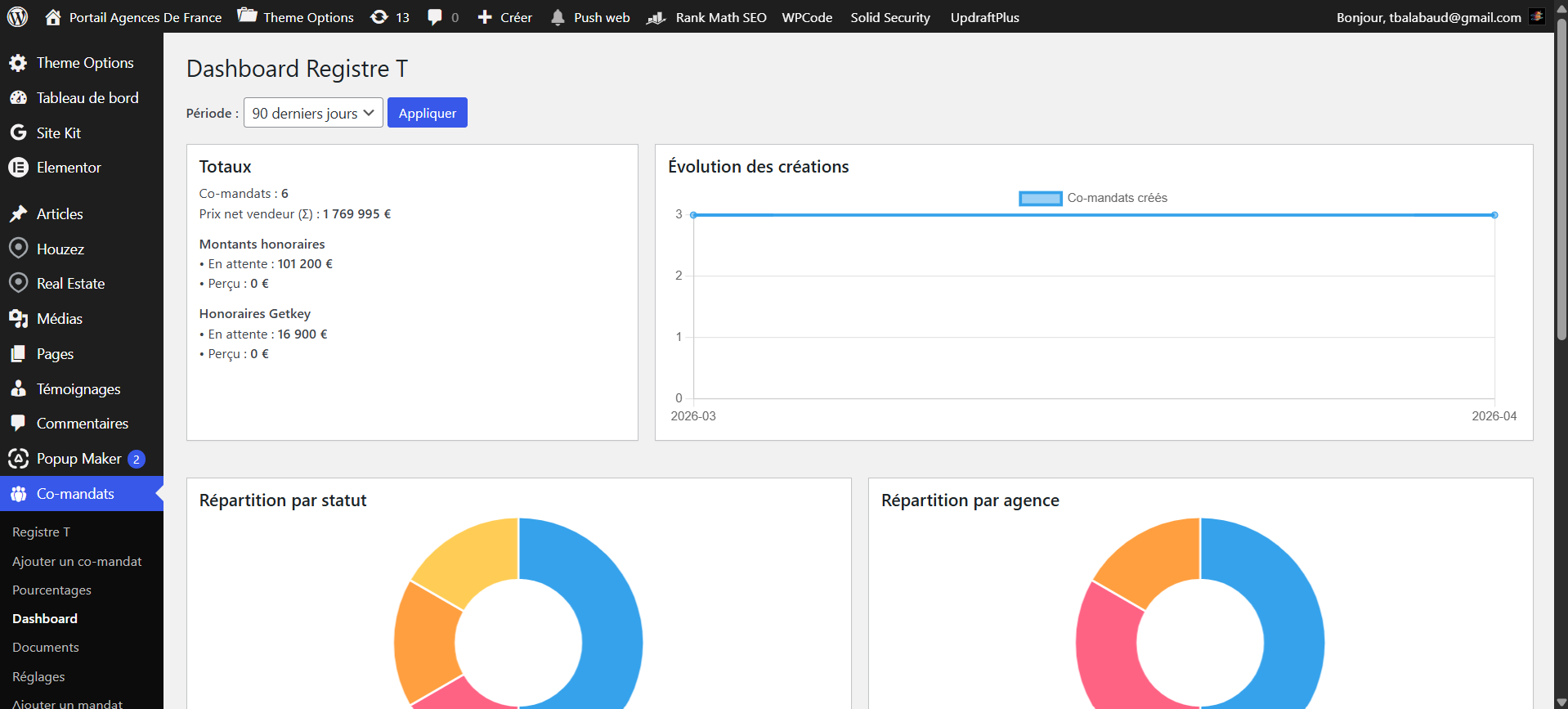Click the 'Prix net vendeur' total value 1 769 995 €
This screenshot has height=709, width=1568.
[x=356, y=214]
